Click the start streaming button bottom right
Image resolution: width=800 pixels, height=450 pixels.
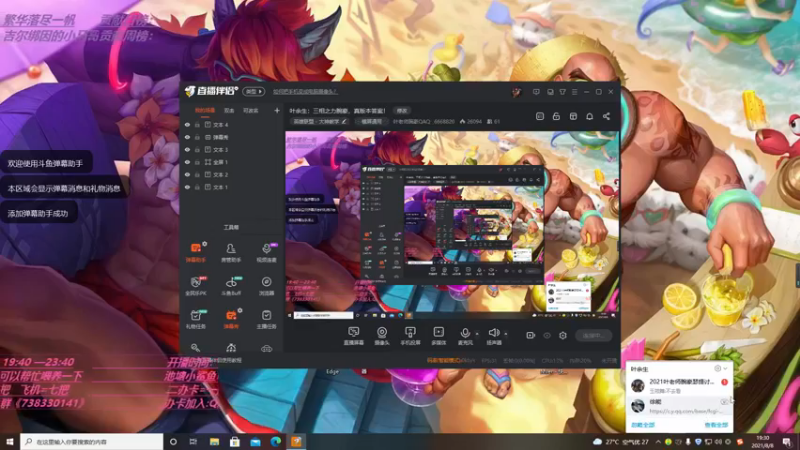[x=593, y=336]
